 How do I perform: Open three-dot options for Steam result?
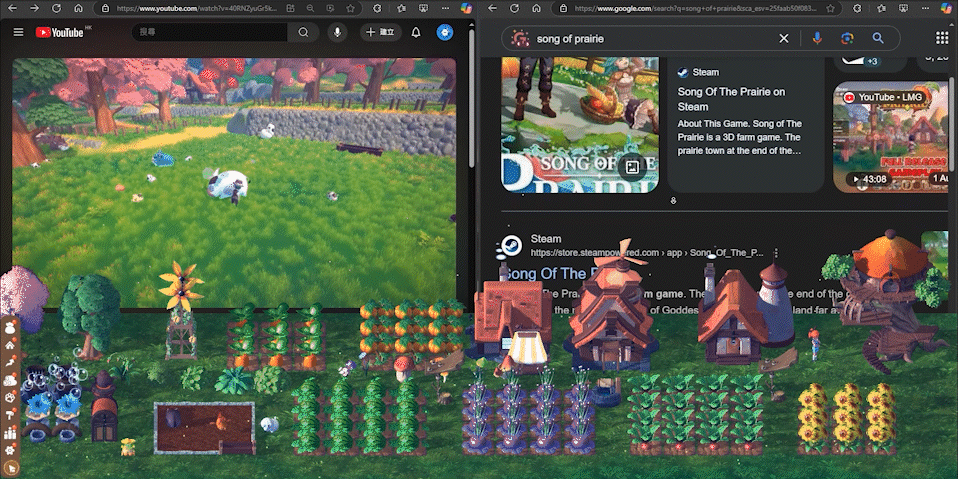click(776, 252)
